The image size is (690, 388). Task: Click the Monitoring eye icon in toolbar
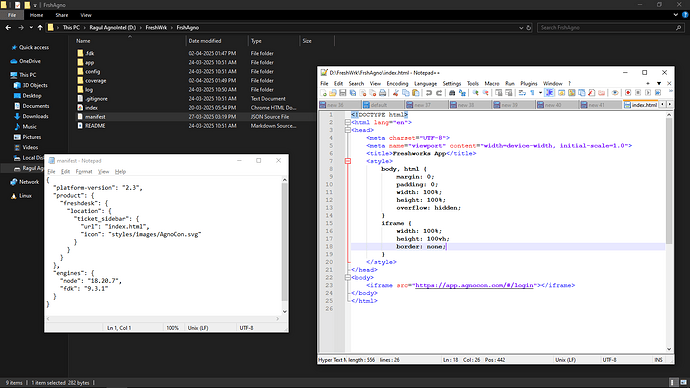coord(615,93)
